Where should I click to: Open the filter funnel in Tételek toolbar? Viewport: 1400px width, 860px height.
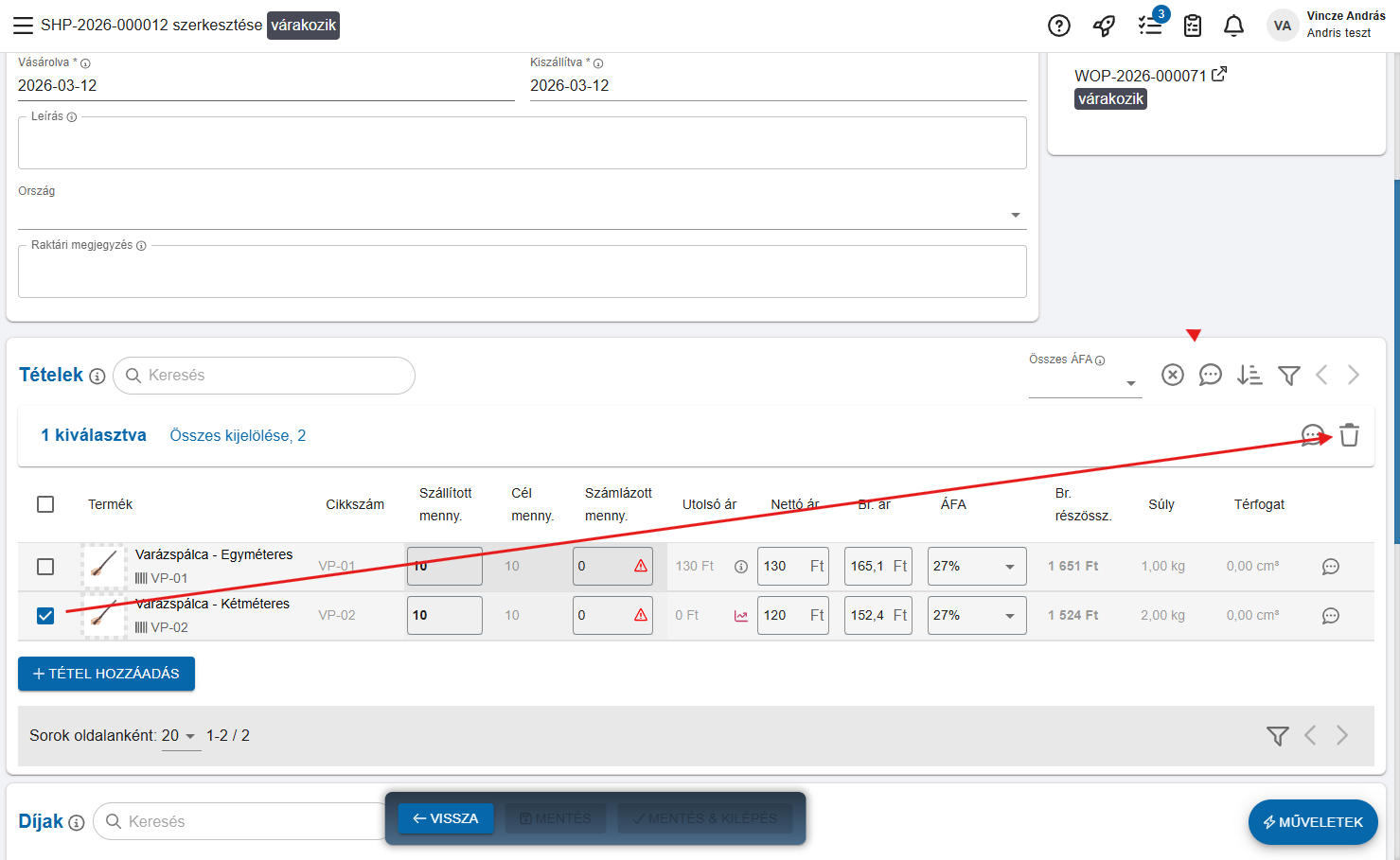pos(1288,376)
